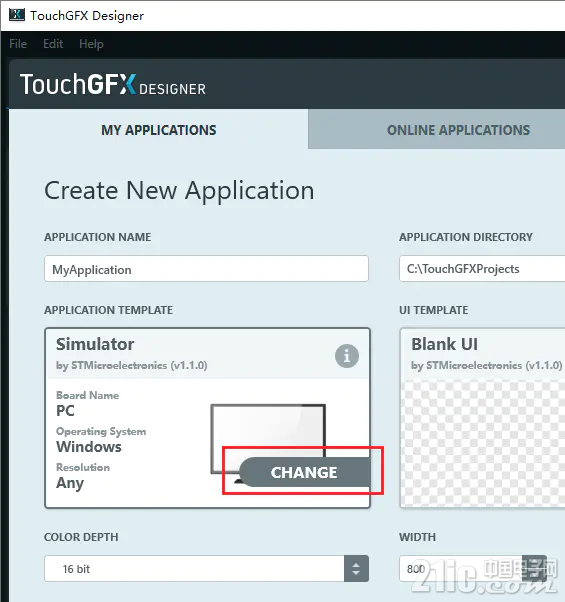Open the File menu
This screenshot has height=602, width=565.
(18, 44)
